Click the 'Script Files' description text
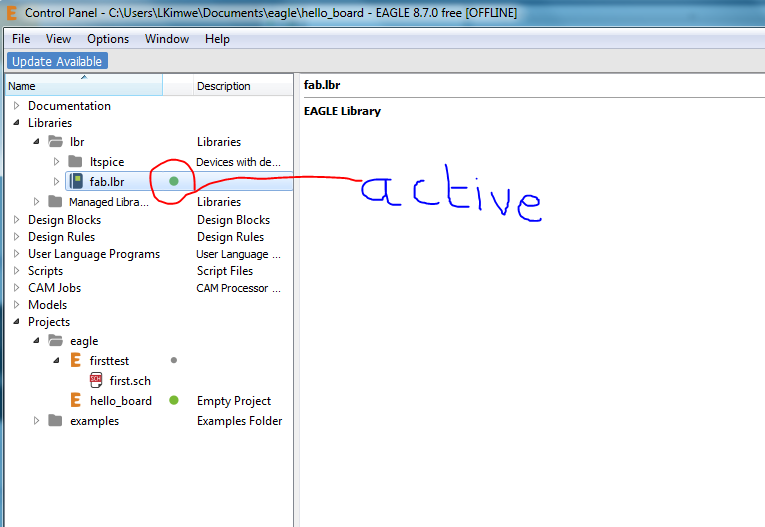The image size is (765, 527). pyautogui.click(x=225, y=271)
